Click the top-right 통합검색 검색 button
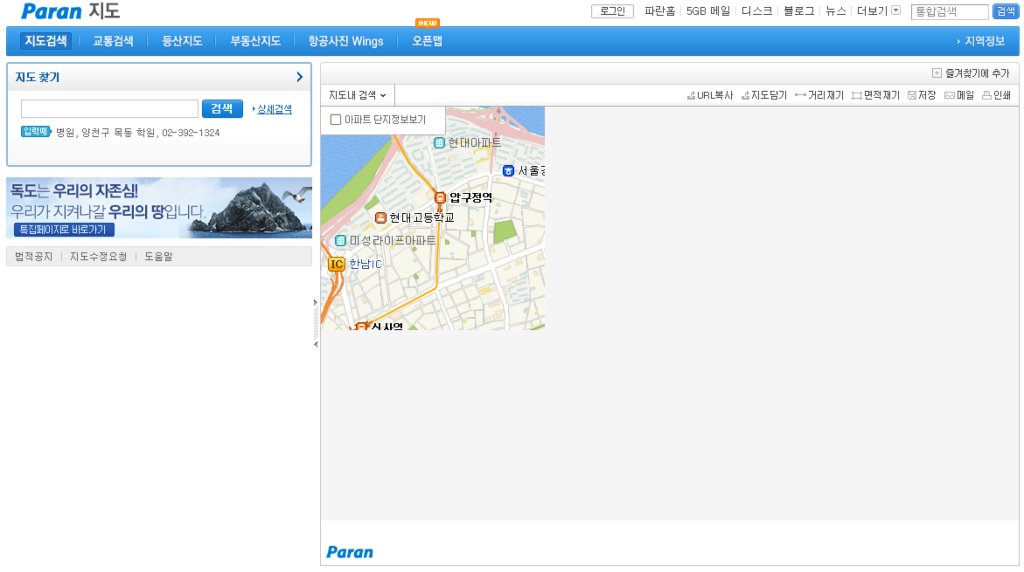Screen dimensions: 1024x572 coord(1005,11)
